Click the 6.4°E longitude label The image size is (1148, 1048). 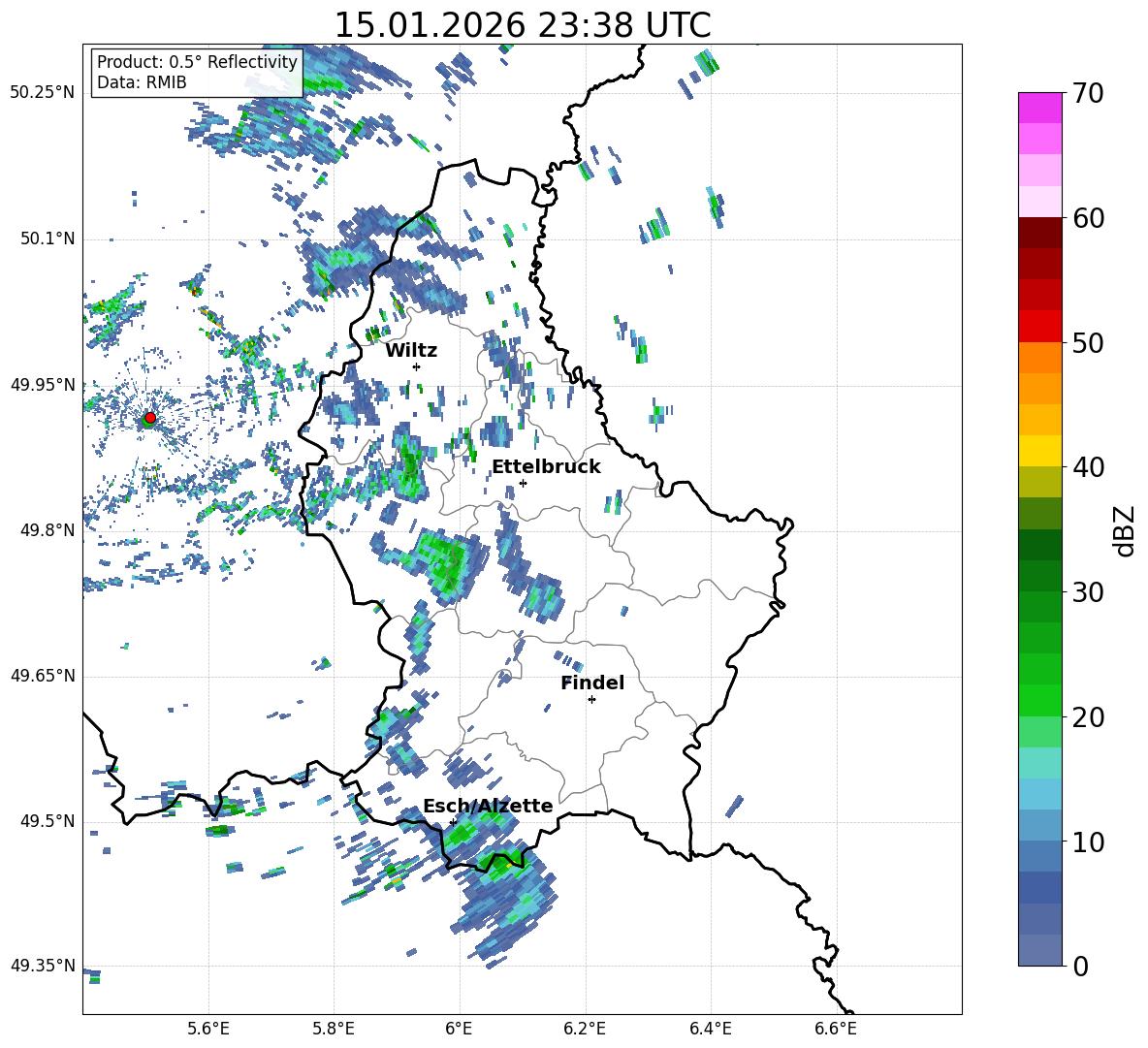click(710, 1030)
